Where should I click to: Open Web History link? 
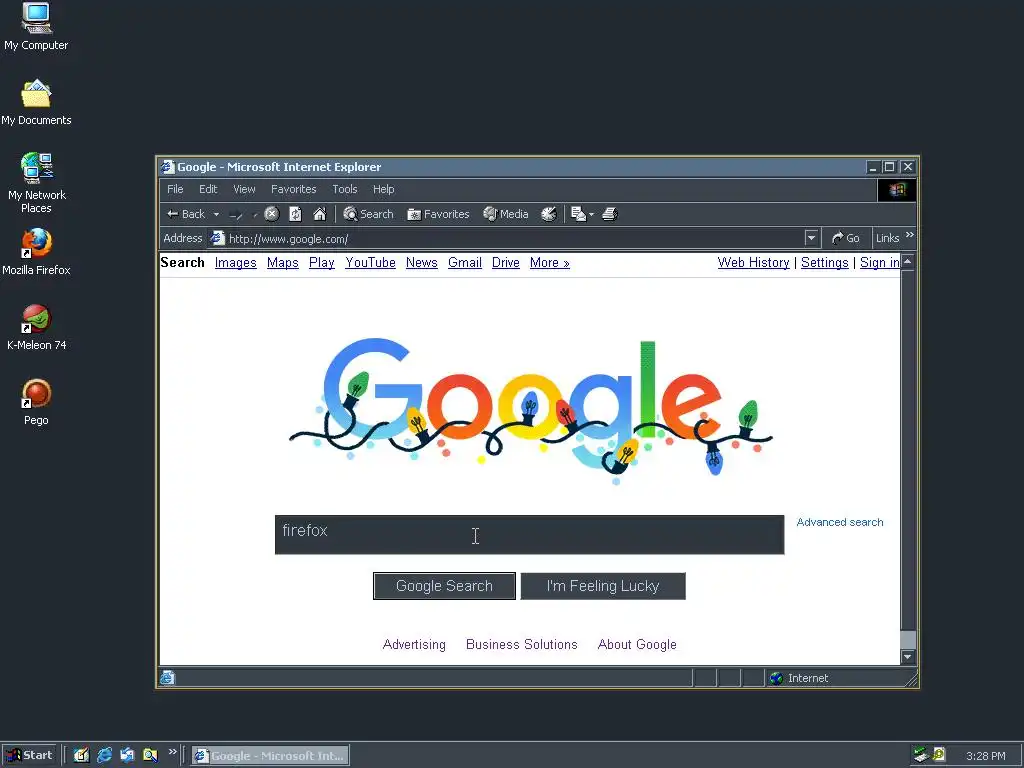[x=754, y=263]
